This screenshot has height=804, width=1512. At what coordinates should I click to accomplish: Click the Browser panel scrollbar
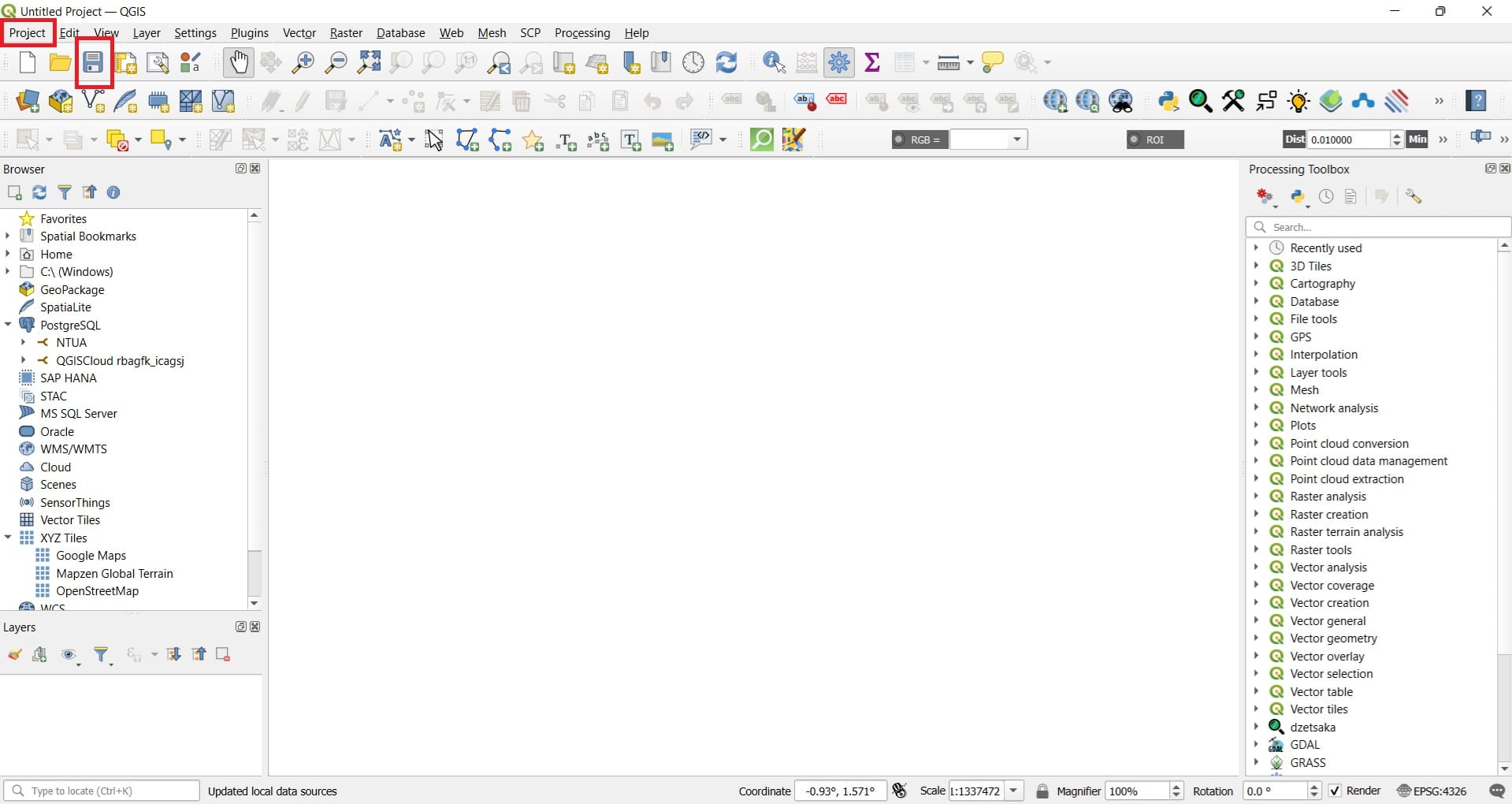point(254,572)
